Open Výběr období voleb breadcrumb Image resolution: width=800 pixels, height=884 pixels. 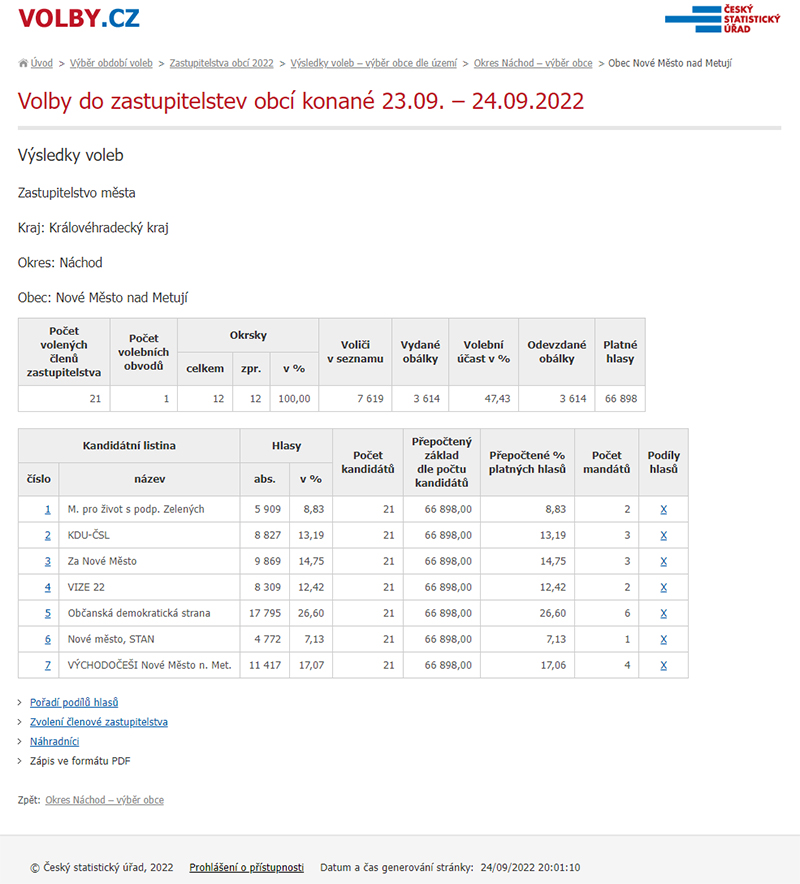[111, 63]
